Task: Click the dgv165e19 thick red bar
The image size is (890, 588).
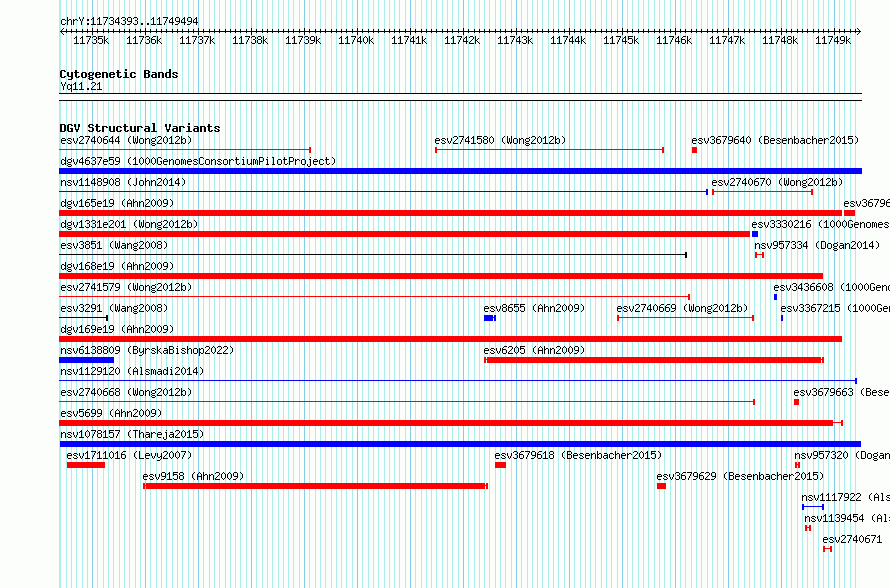Action: 451,213
